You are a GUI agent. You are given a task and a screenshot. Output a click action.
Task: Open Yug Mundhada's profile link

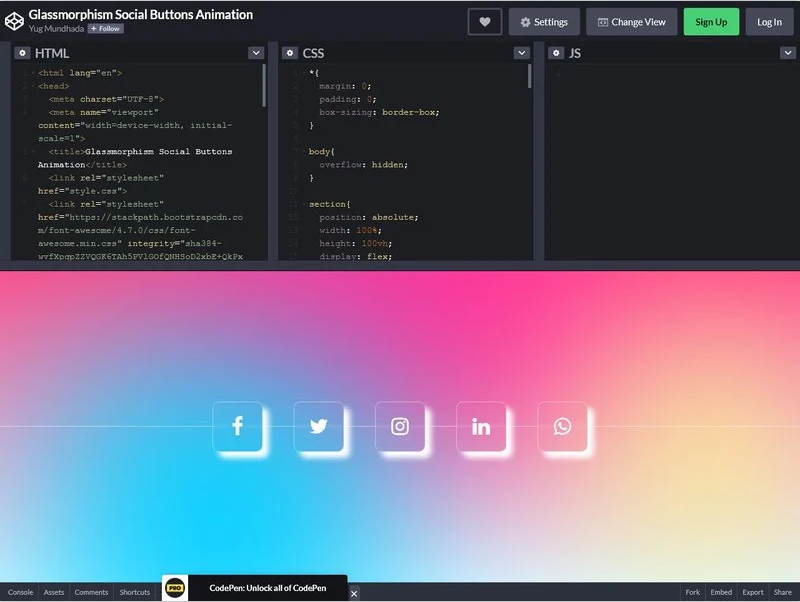[x=56, y=29]
